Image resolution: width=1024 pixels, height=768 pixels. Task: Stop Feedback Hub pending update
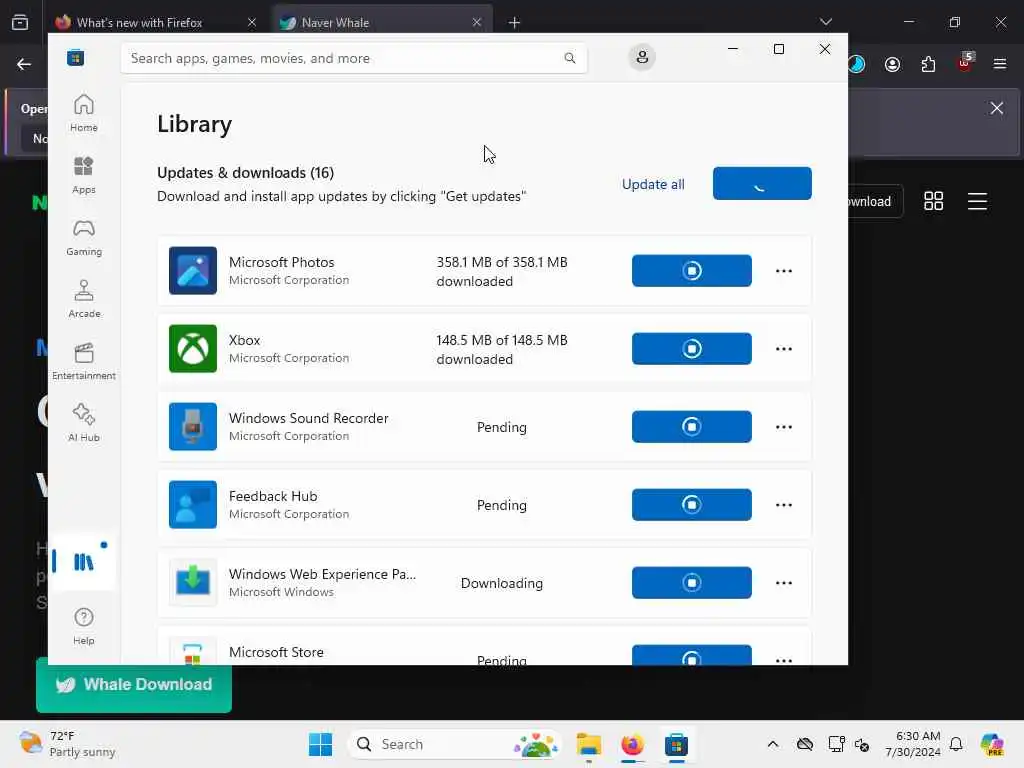click(x=692, y=504)
